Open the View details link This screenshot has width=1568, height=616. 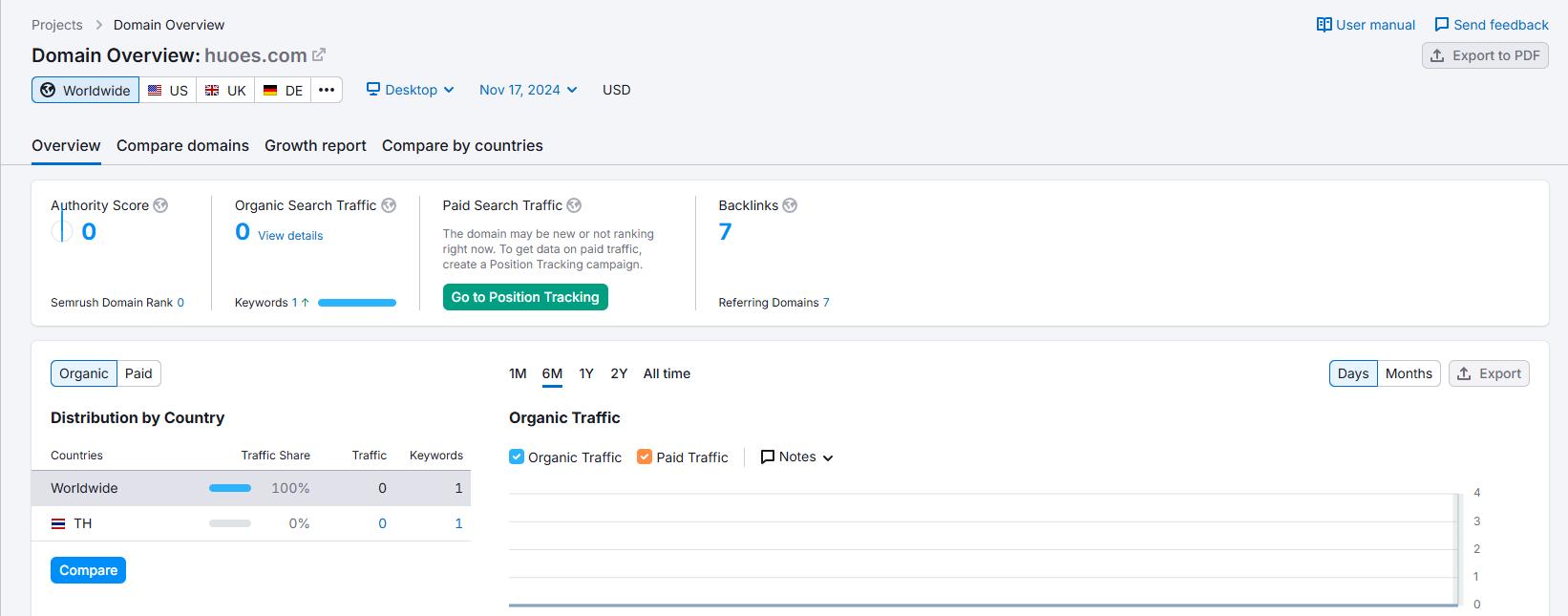click(x=290, y=235)
